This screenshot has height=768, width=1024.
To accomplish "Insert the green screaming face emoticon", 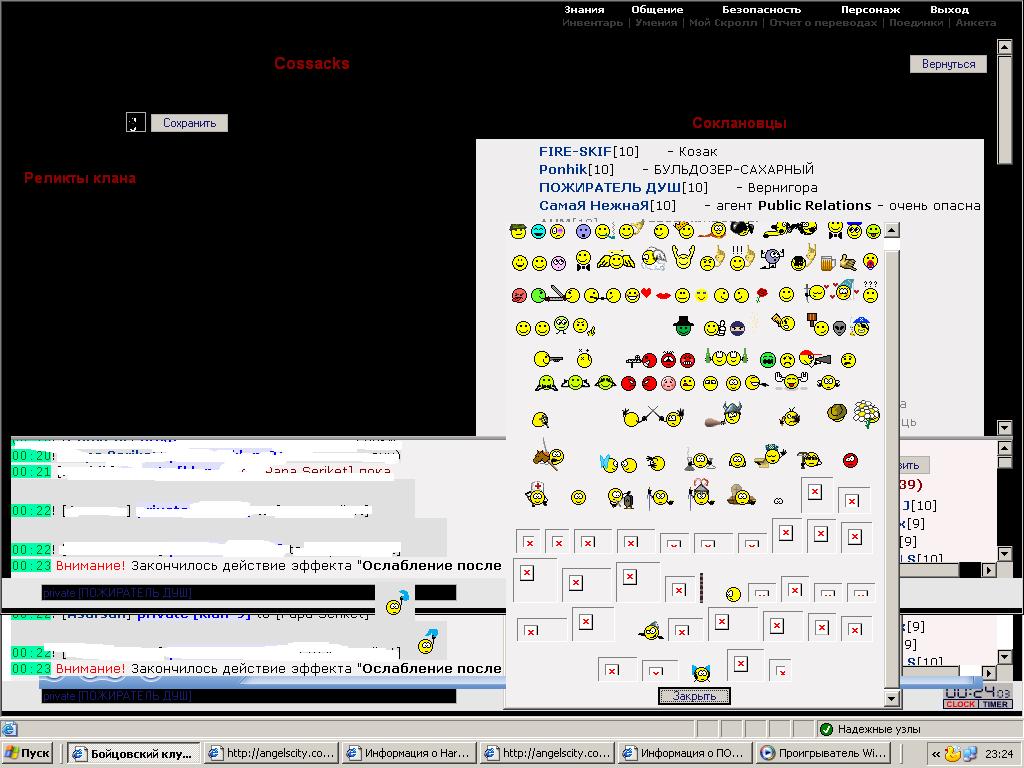I will [768, 360].
